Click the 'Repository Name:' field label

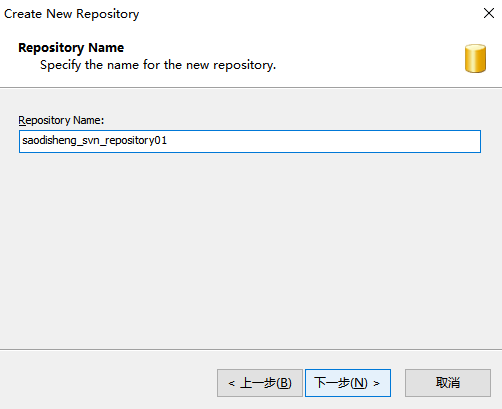[61, 120]
